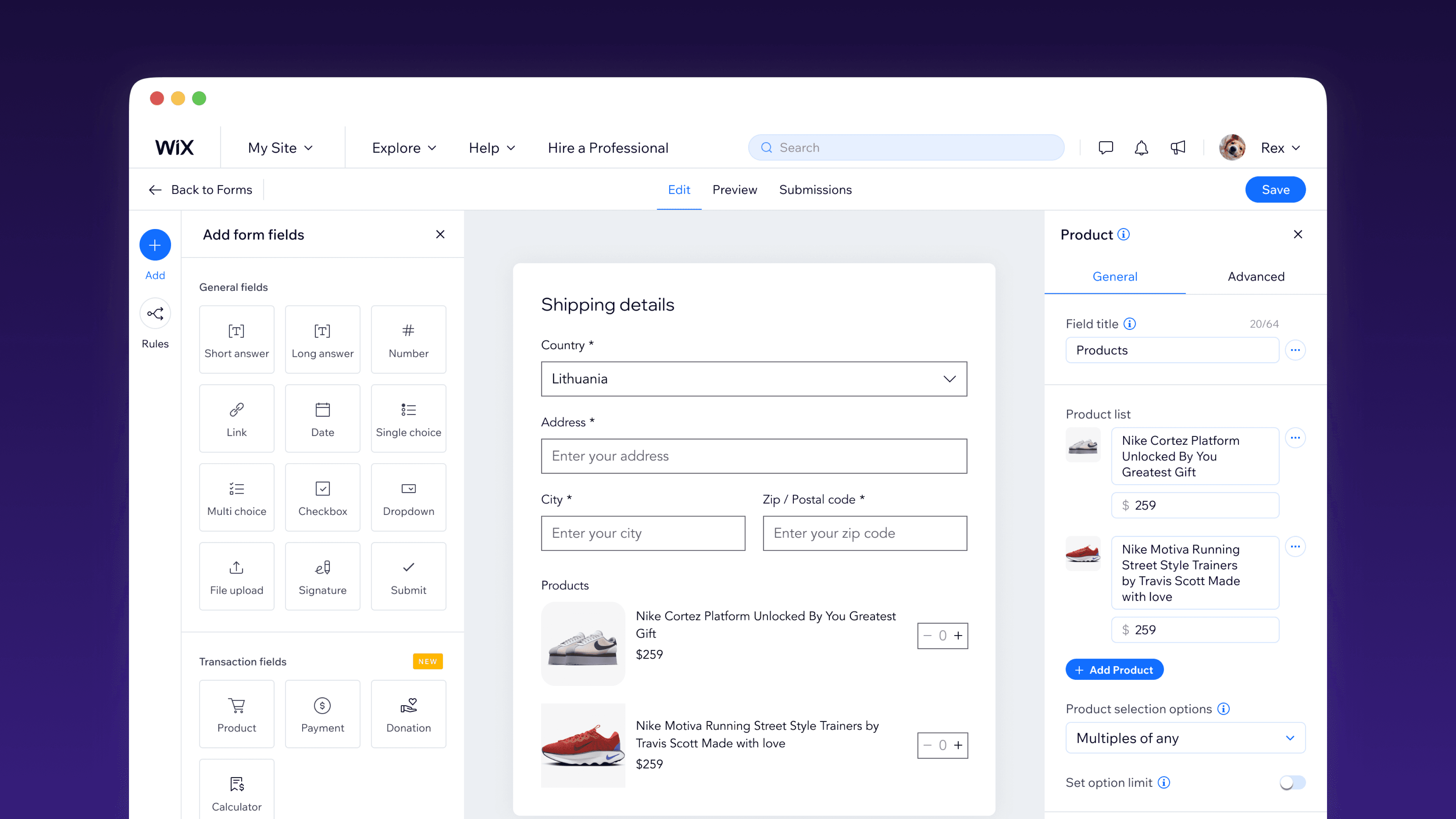The height and width of the screenshot is (819, 1456).
Task: Add a Signature field
Action: 322,576
